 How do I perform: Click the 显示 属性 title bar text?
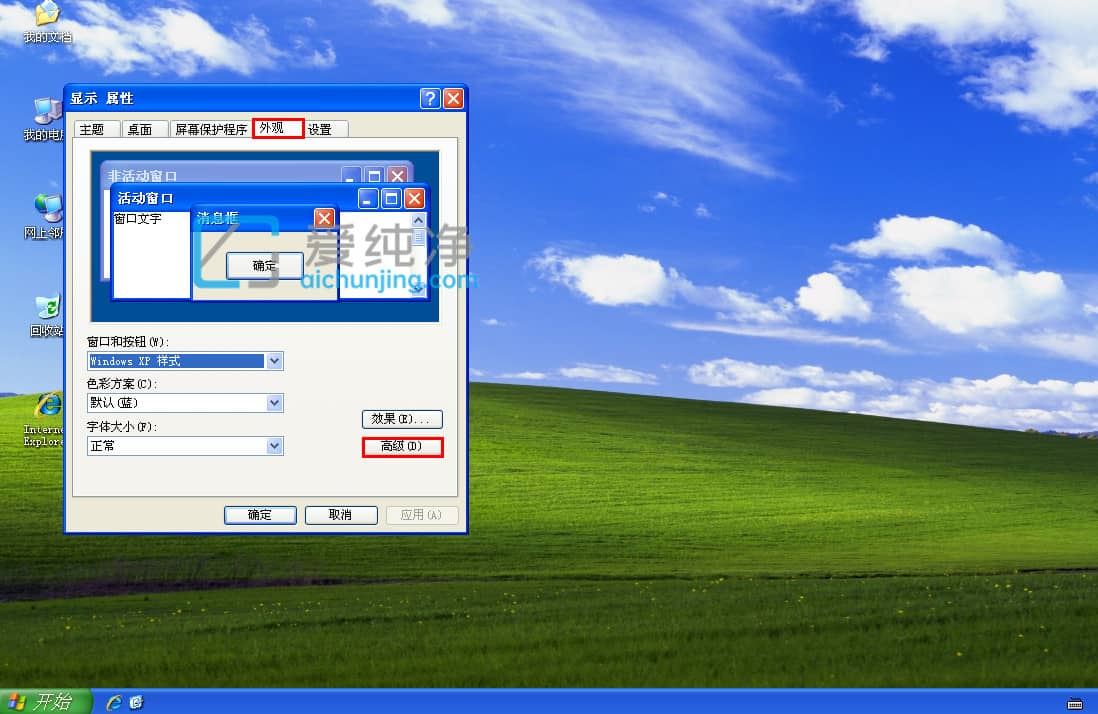(102, 98)
